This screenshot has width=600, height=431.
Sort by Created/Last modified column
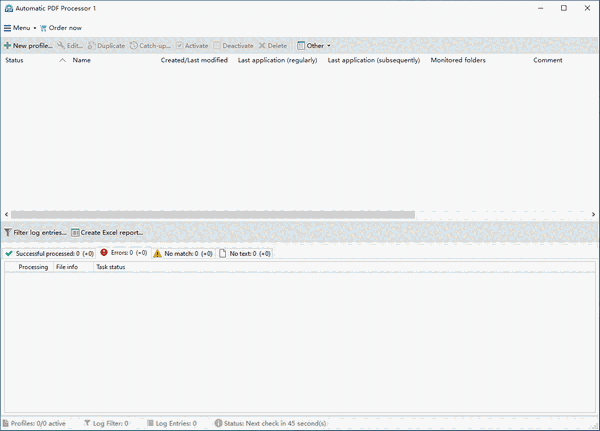(194, 60)
